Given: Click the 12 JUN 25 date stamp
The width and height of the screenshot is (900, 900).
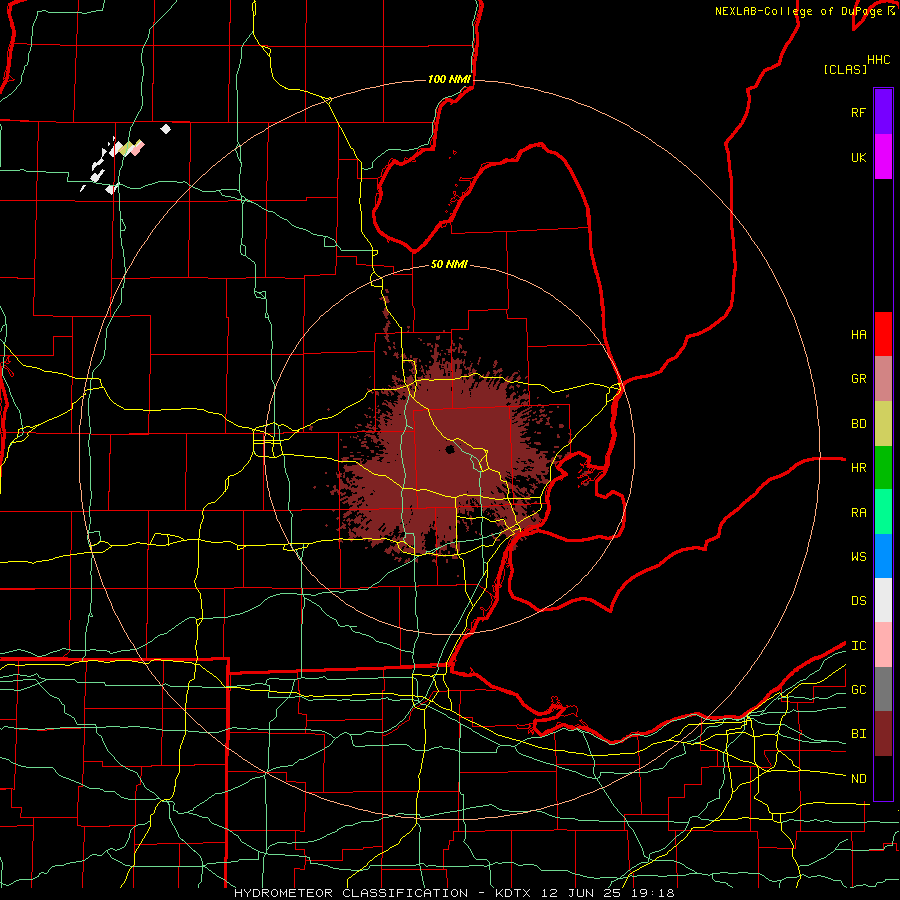Looking at the screenshot, I should coord(581,893).
